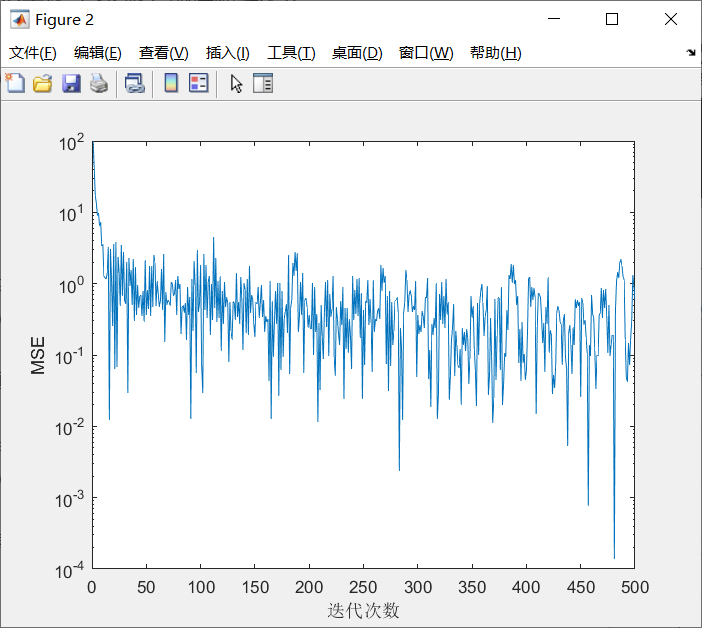Open the 桌面(D) menu
This screenshot has width=702, height=628.
(357, 53)
